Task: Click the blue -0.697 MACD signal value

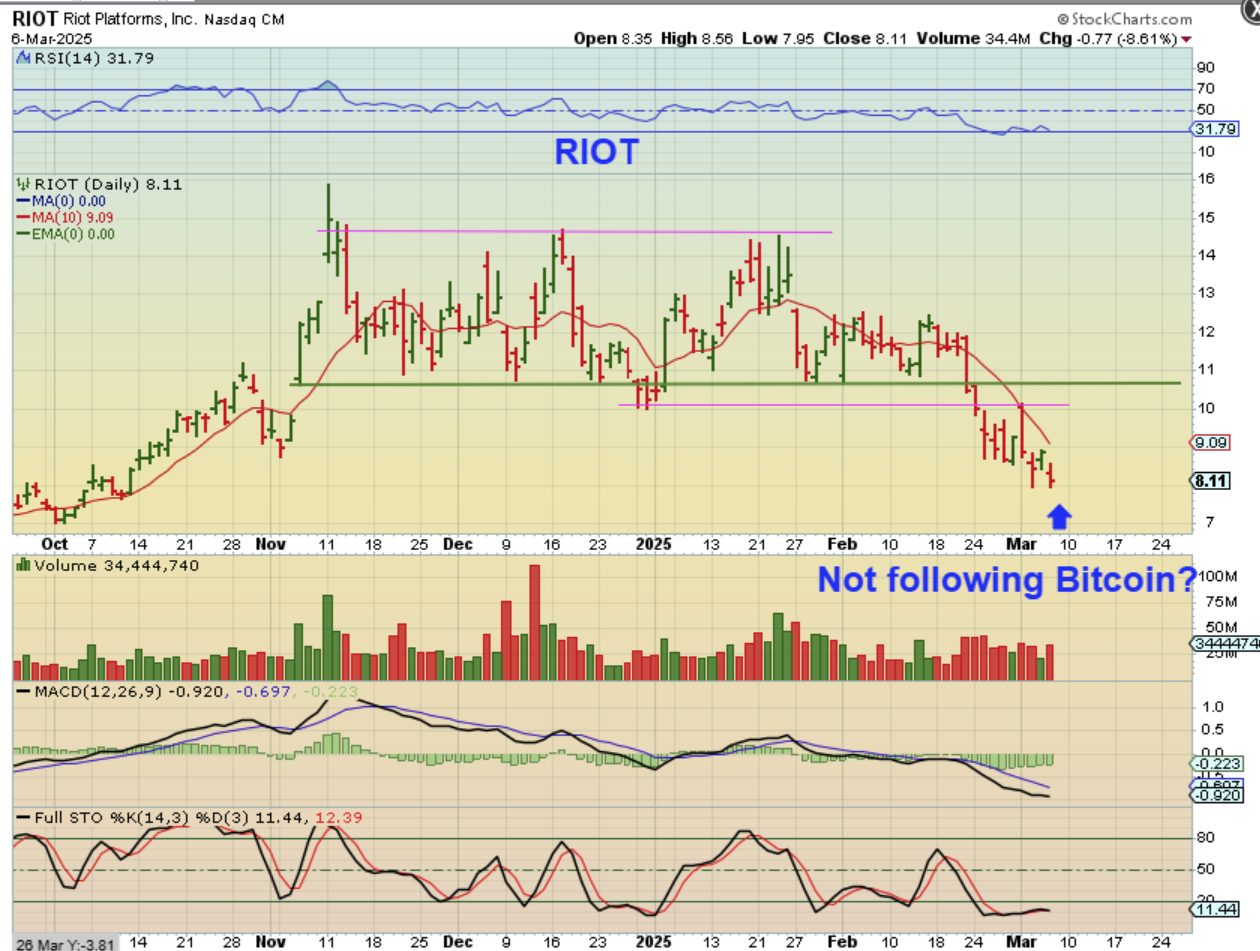Action: tap(265, 692)
